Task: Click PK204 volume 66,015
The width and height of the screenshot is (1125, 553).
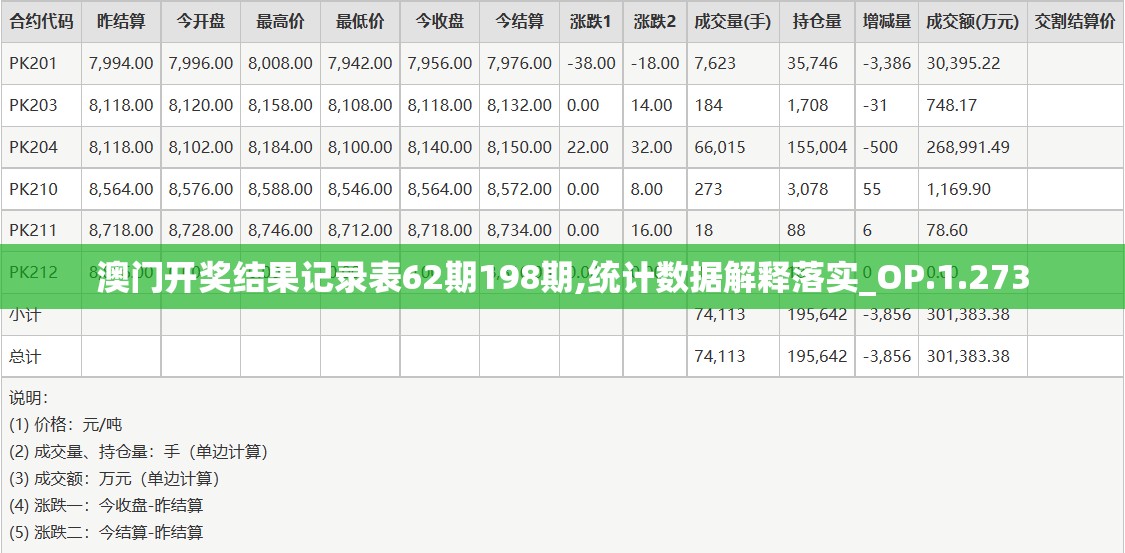Action: tap(720, 147)
